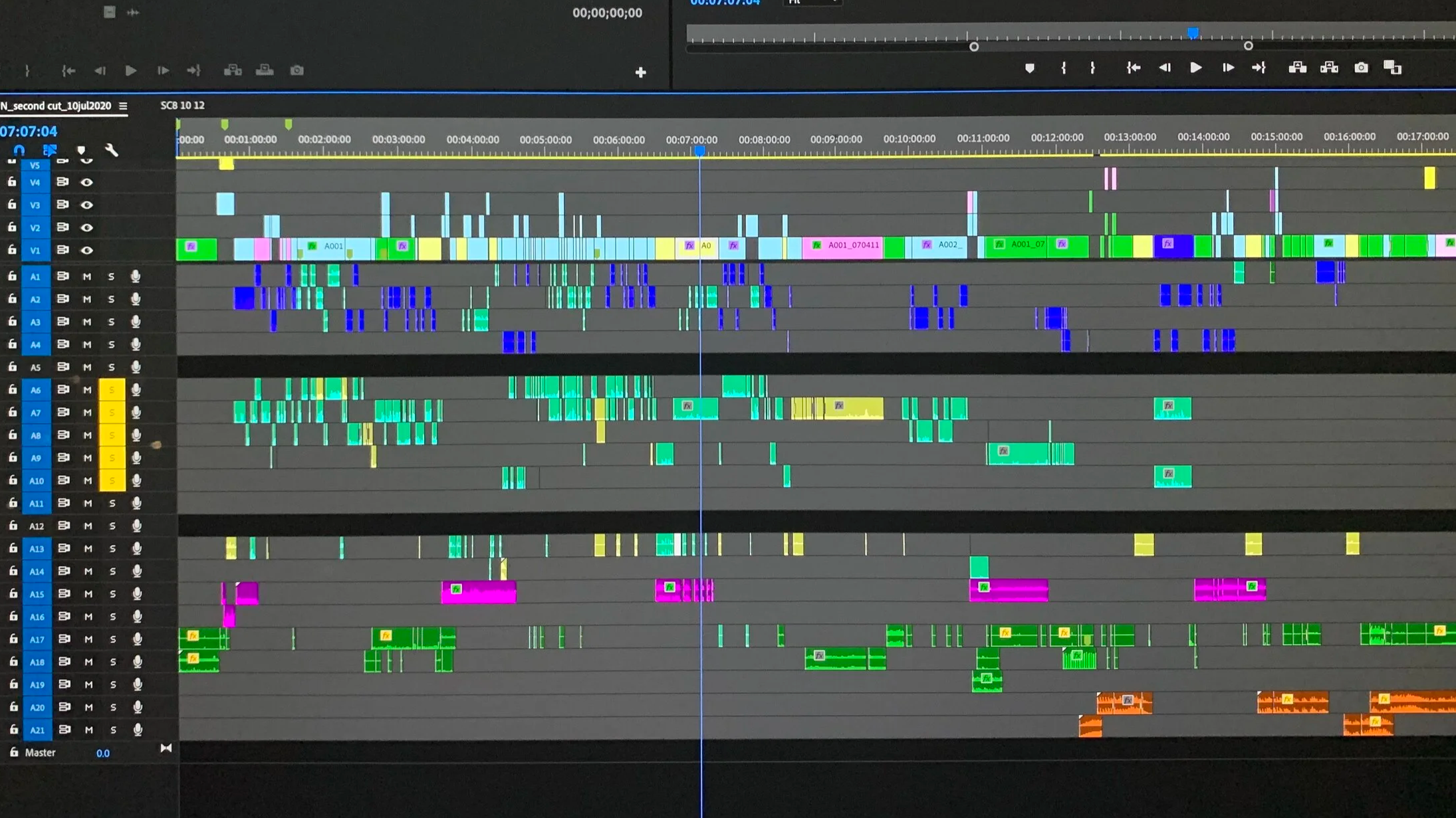
Task: Hide track V3 with eye icon
Action: click(x=86, y=205)
